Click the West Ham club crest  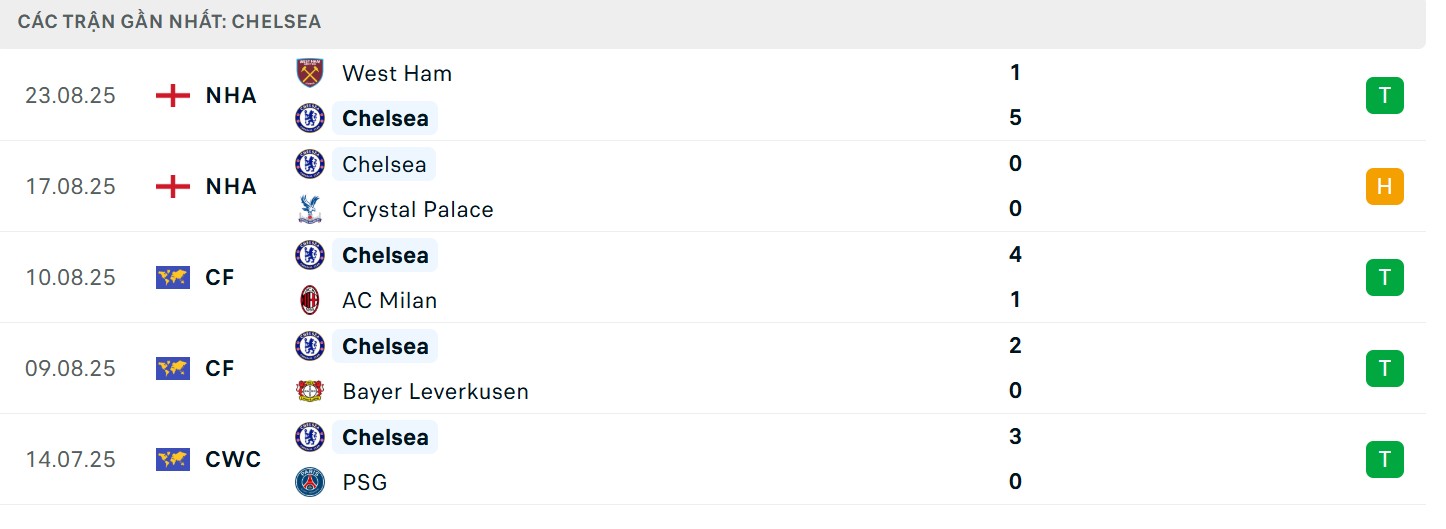(x=310, y=73)
